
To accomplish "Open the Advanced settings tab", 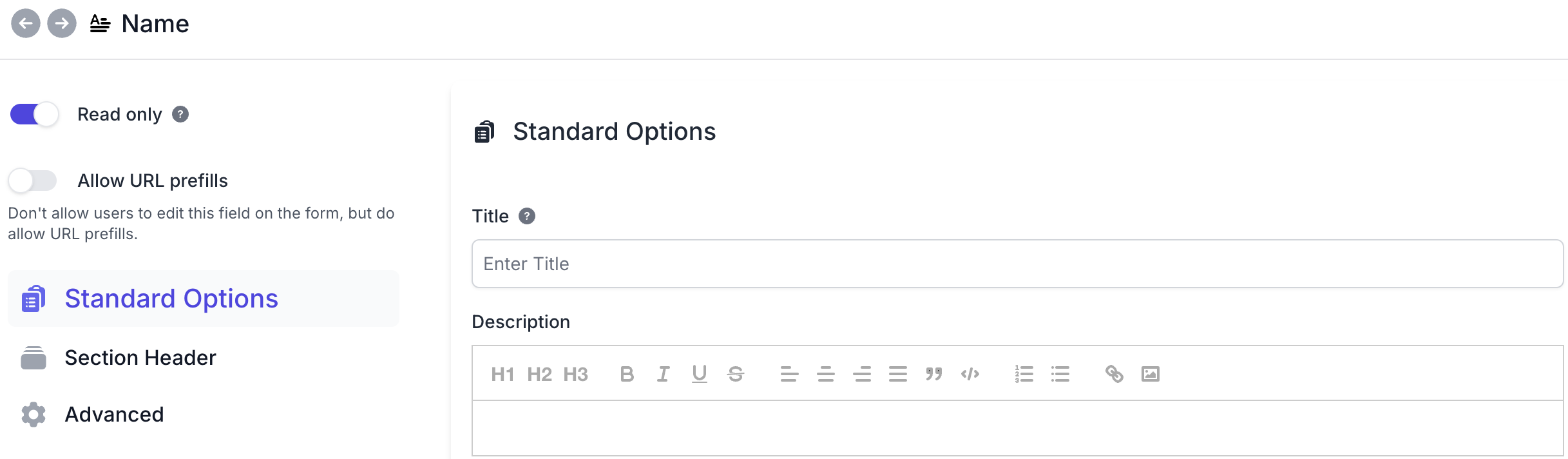I will point(114,415).
